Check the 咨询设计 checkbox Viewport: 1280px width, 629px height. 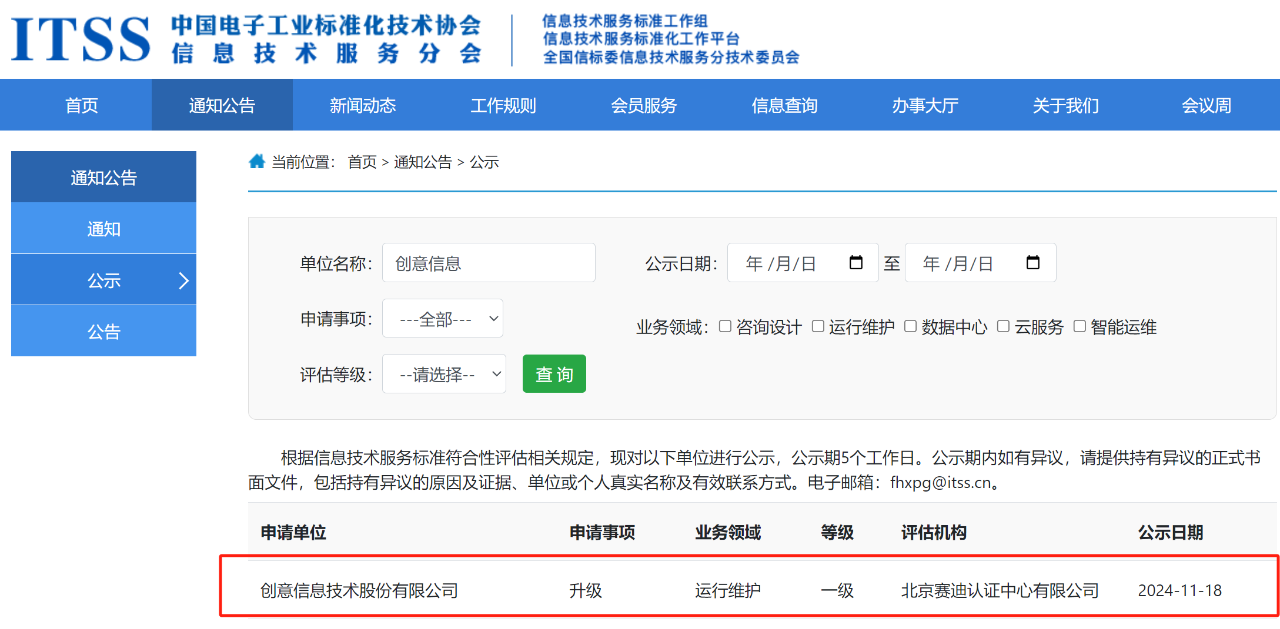[x=725, y=326]
